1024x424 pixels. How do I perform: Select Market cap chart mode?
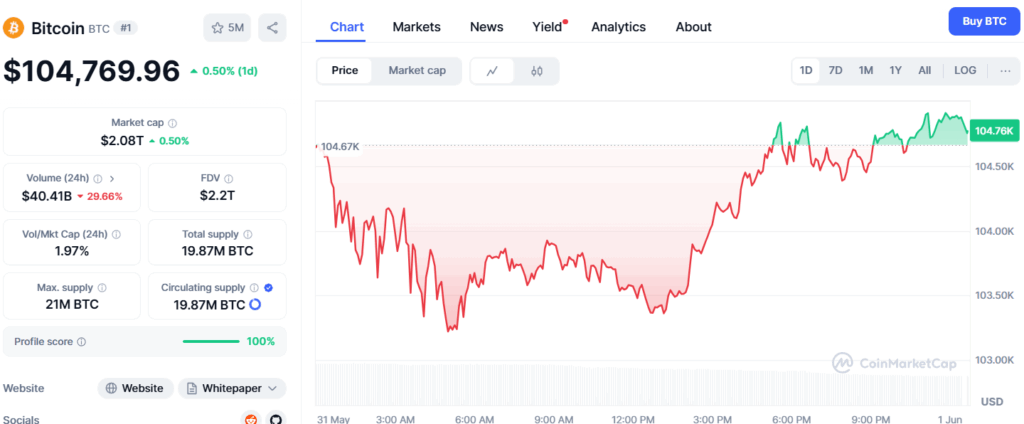(417, 71)
